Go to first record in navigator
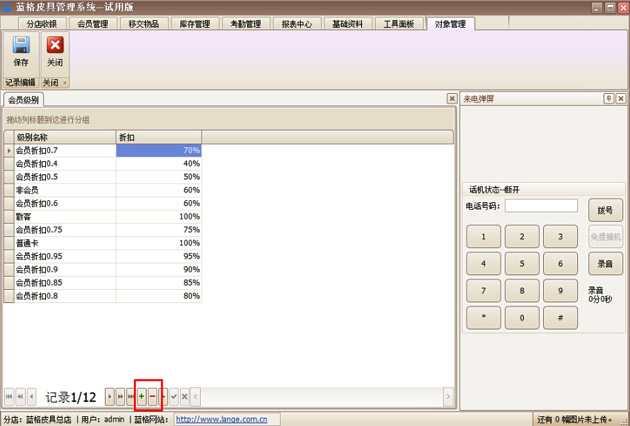The image size is (630, 426). 10,397
